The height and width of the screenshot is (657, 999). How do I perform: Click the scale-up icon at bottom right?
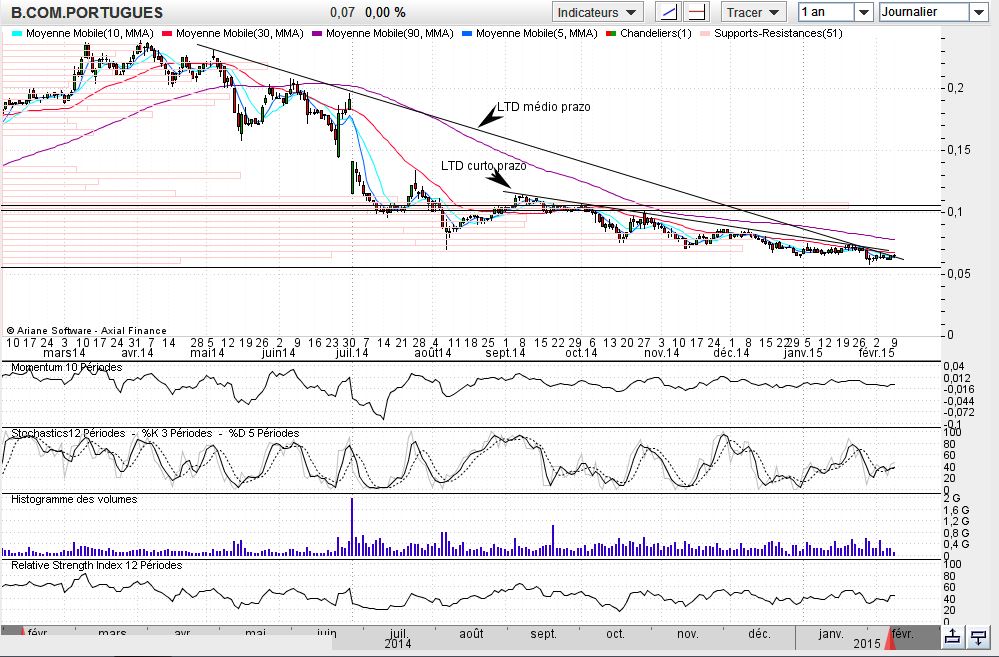[x=952, y=637]
